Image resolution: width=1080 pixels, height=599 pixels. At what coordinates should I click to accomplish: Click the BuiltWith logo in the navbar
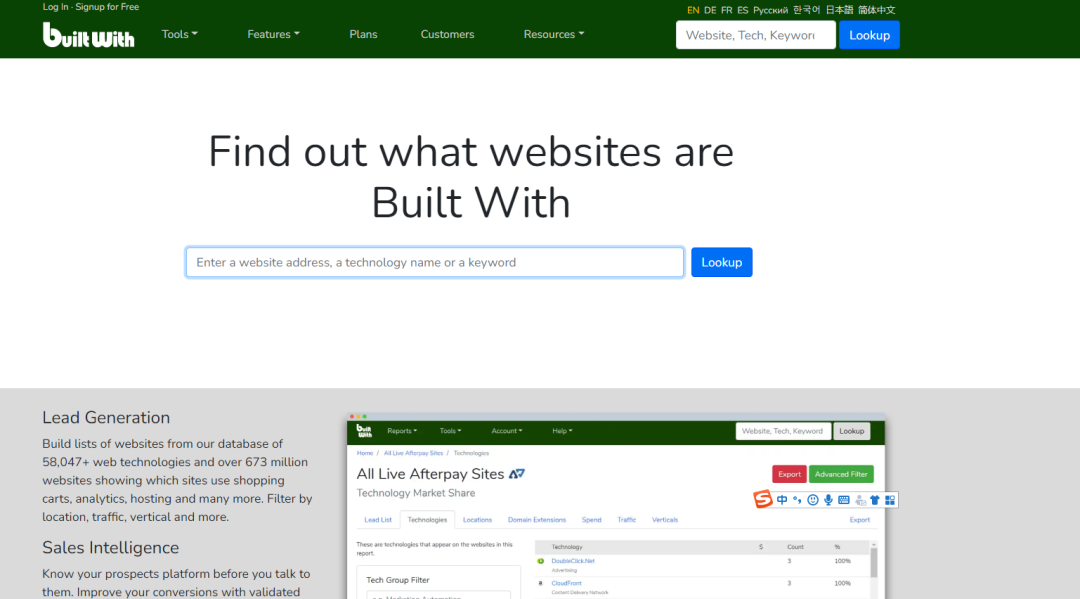point(88,34)
